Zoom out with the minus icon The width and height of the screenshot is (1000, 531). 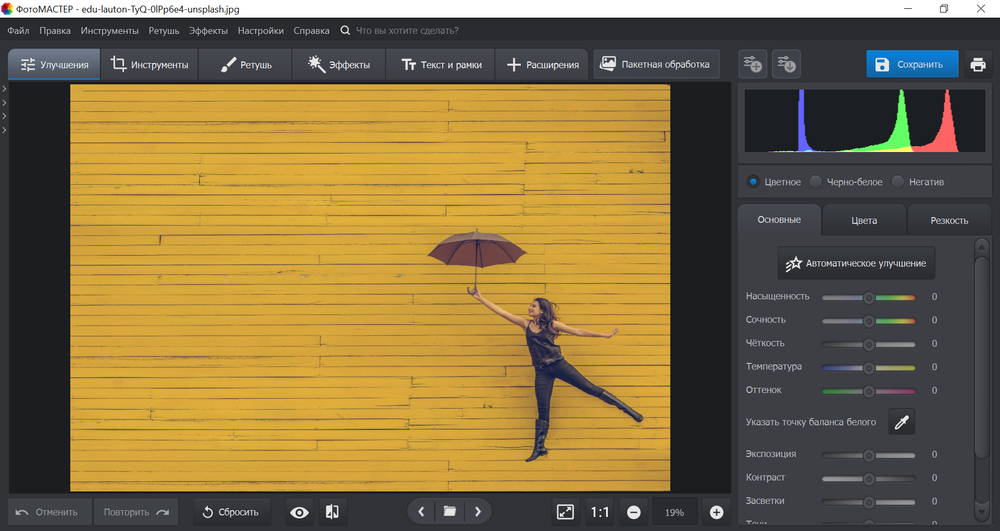633,512
